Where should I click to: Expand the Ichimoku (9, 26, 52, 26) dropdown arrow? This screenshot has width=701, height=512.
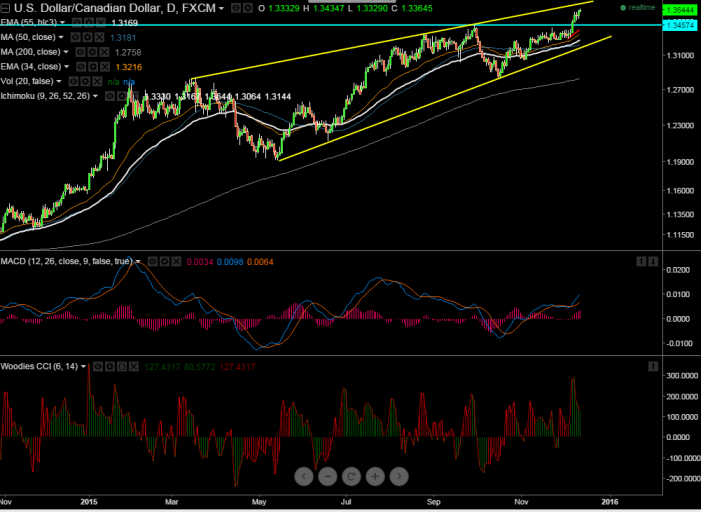pos(95,96)
